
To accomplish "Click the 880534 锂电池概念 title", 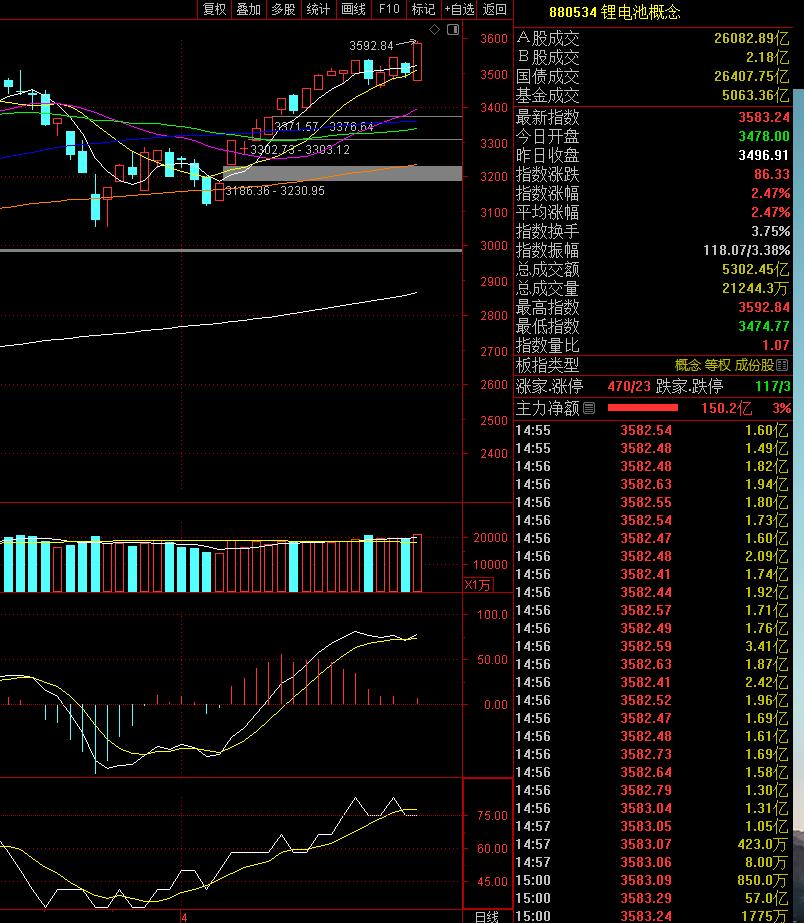I will click(614, 12).
